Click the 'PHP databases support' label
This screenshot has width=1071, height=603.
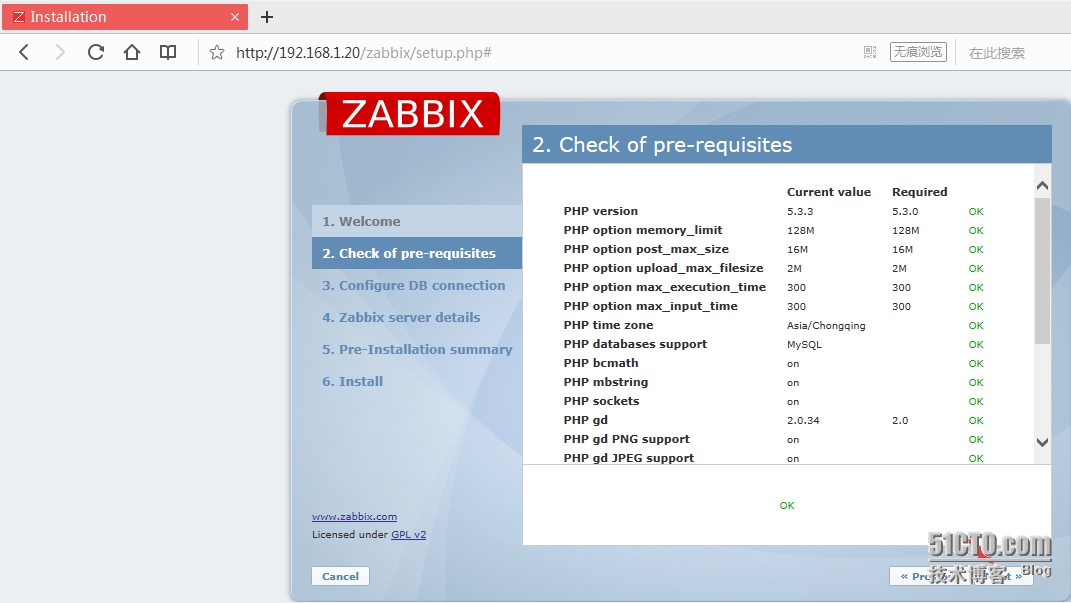pos(635,344)
